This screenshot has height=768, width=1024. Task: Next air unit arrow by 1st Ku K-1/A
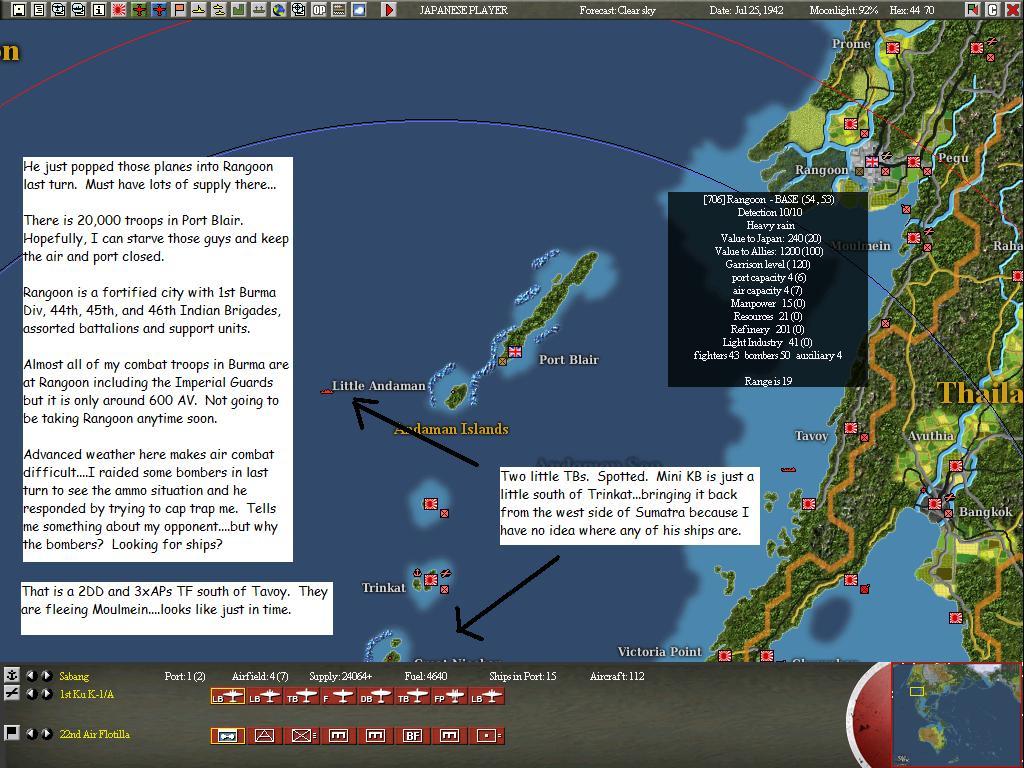coord(46,694)
